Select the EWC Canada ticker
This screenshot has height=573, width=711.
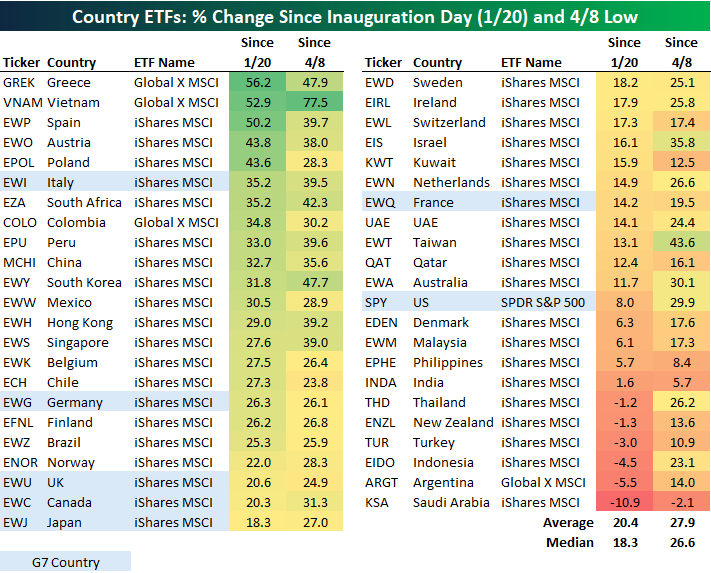[x=20, y=503]
